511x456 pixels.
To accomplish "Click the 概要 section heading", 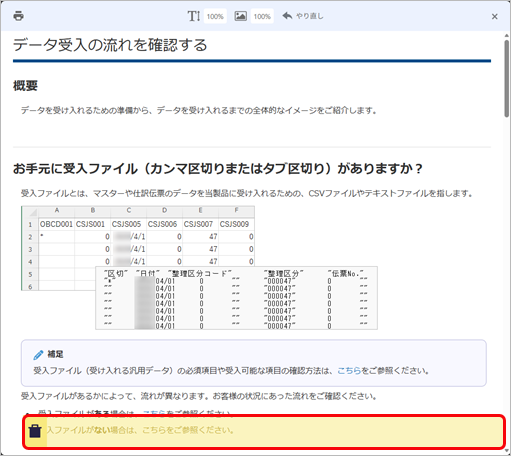I will (x=25, y=86).
